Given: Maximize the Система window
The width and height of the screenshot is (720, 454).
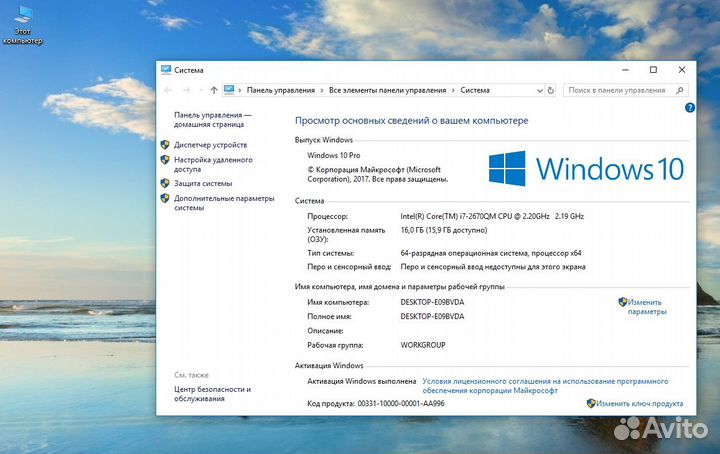Looking at the screenshot, I should pos(653,70).
